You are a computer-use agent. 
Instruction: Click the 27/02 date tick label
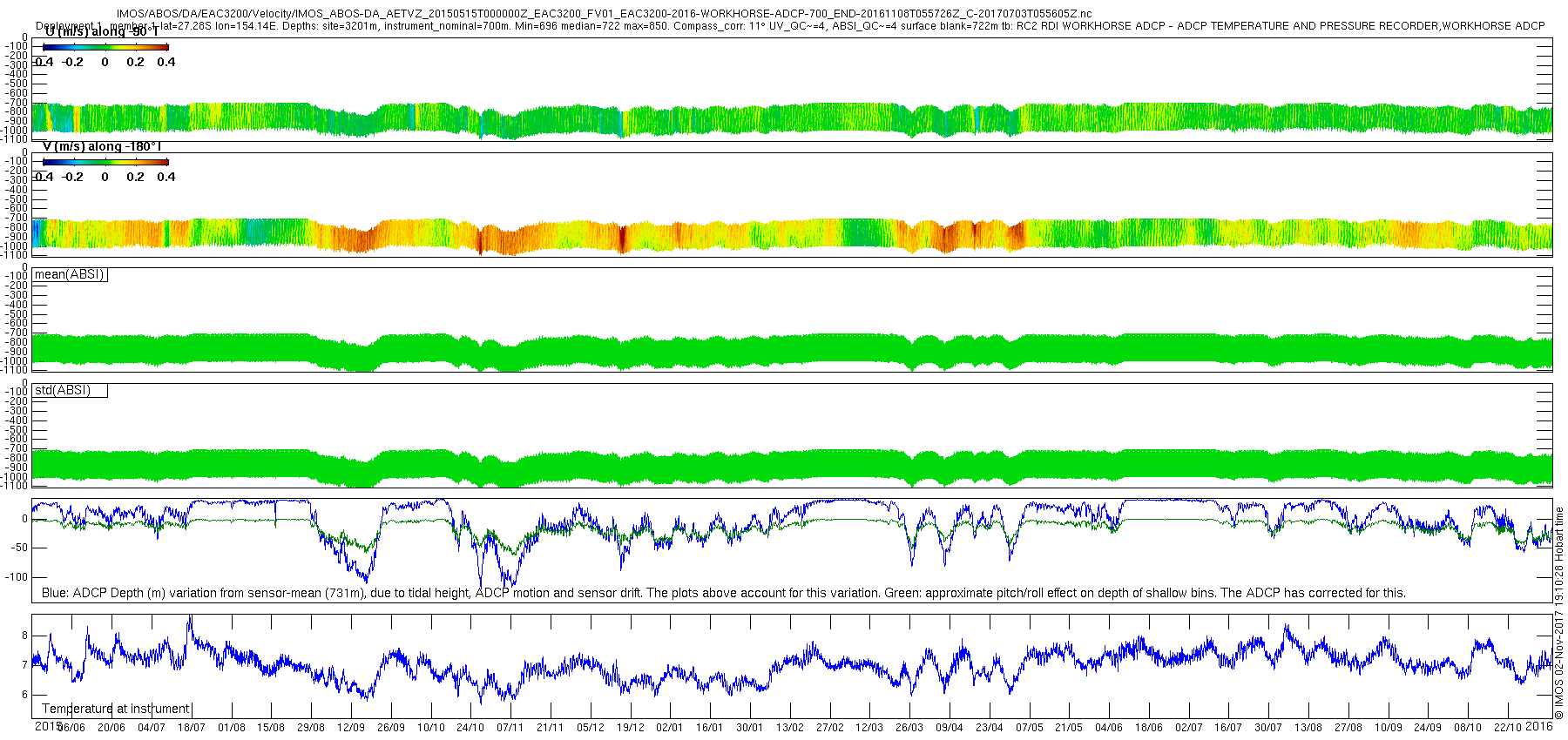pos(830,728)
